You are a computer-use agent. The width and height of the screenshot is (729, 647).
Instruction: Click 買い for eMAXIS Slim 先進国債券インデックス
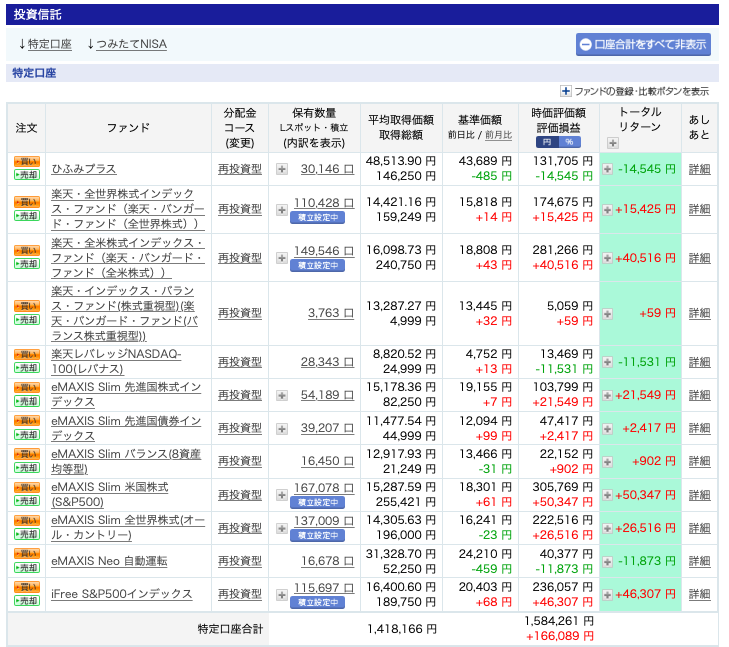pyautogui.click(x=27, y=421)
